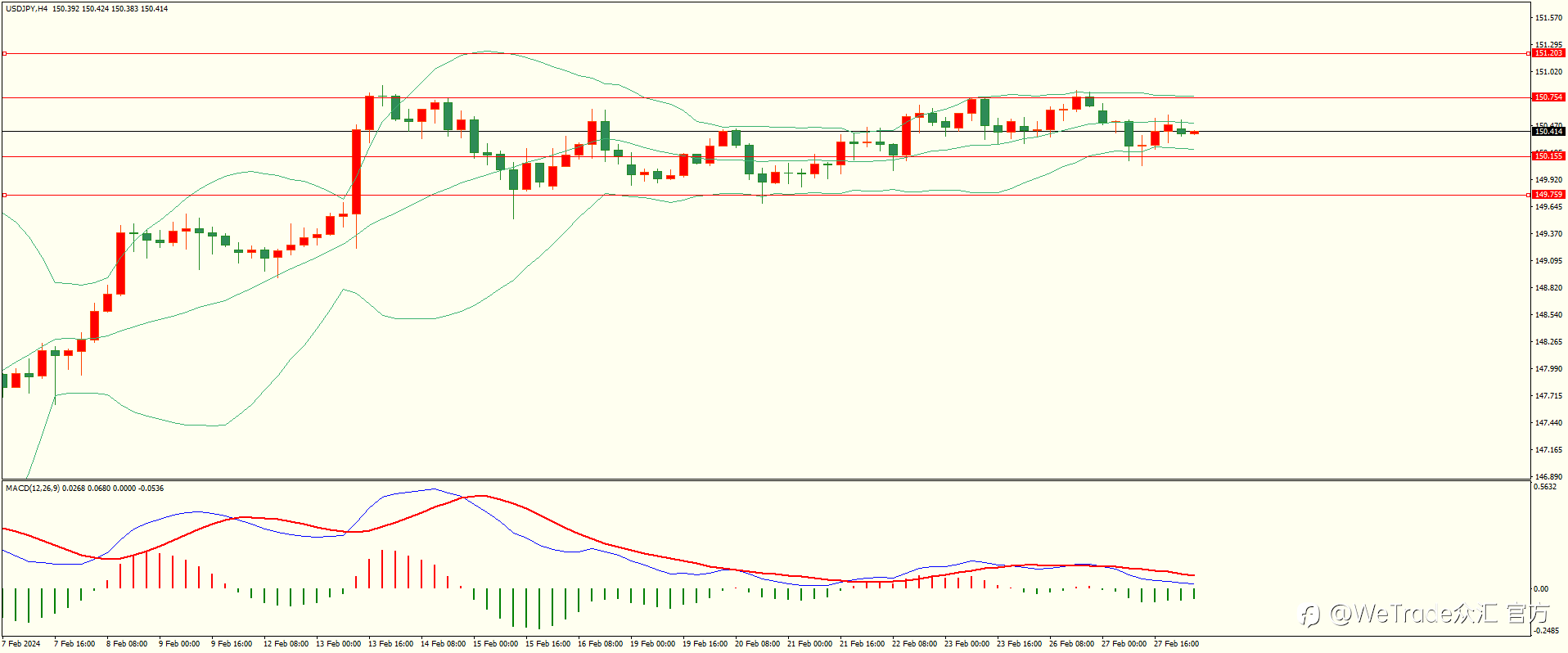
Task: Click the 16 Feb 08:00 time label
Action: (x=600, y=644)
